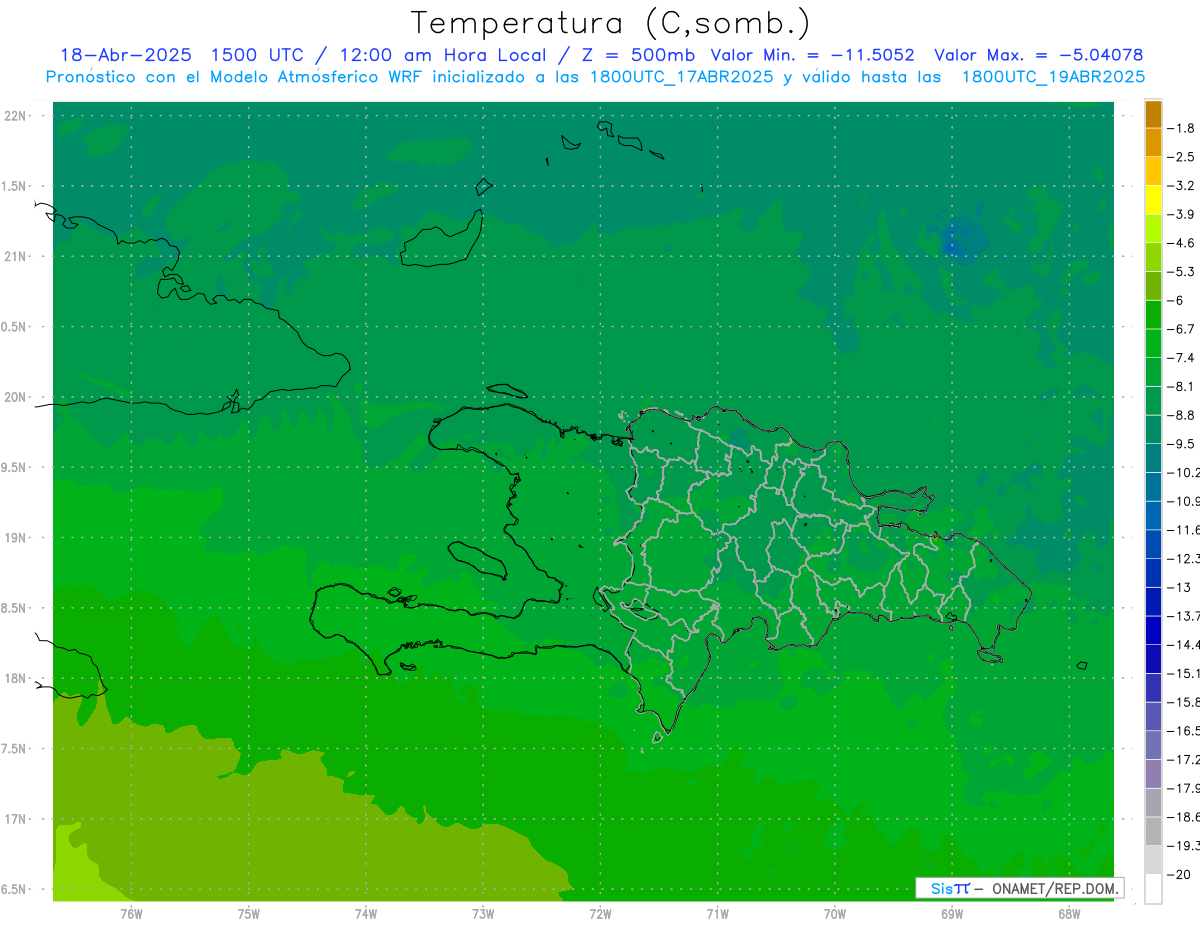Click the "8.5N" latitude label
Screen dimensions: 1200x927
point(15,608)
